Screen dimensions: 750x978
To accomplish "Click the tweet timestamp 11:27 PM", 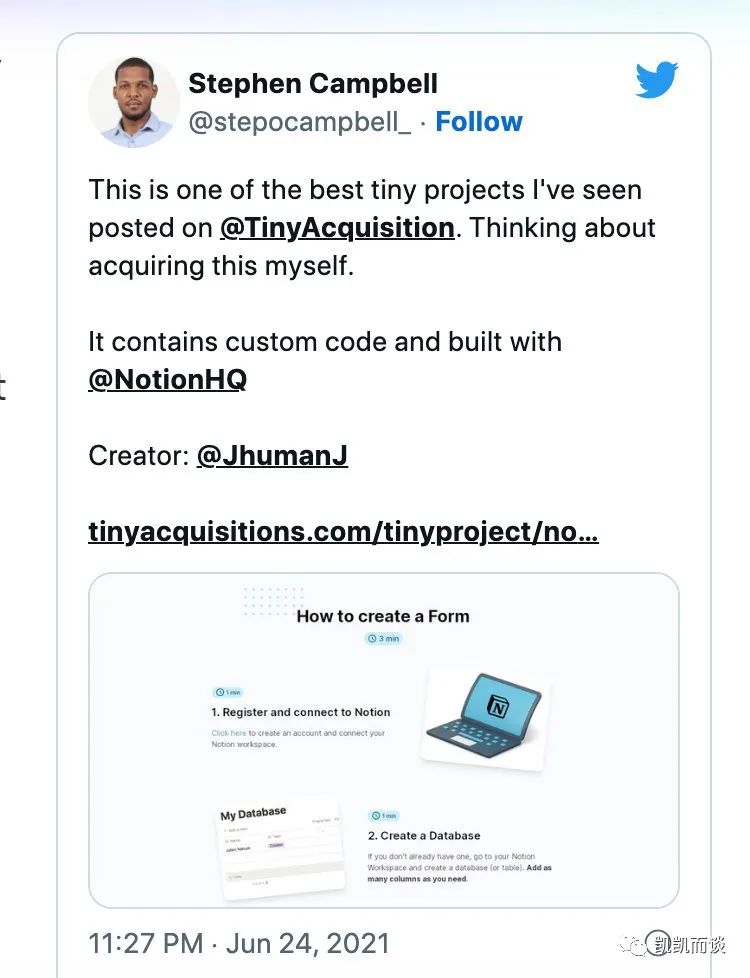I will click(x=146, y=943).
